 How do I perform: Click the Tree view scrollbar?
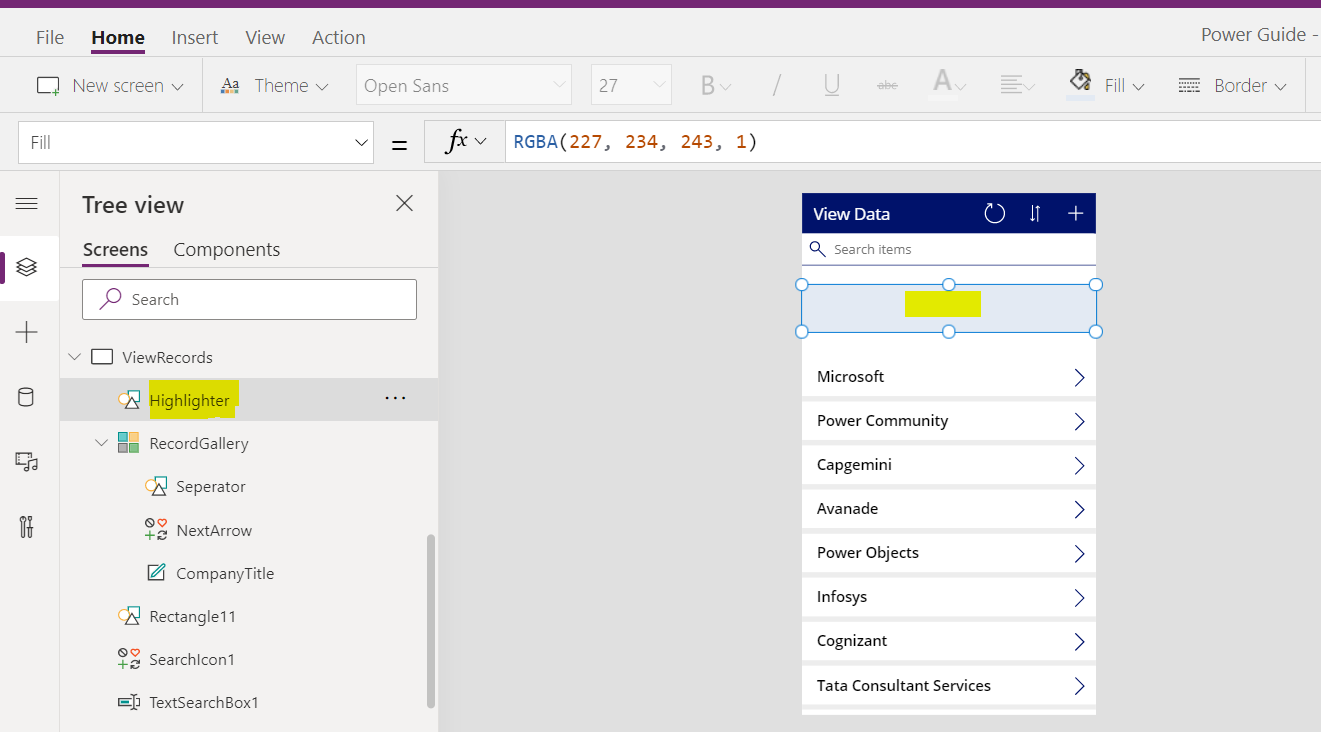point(431,620)
